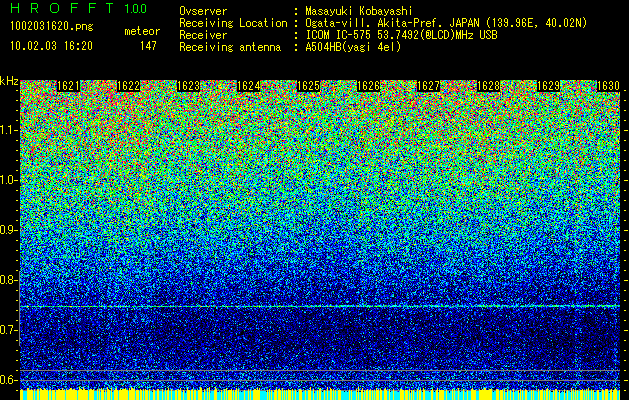Click the 0.7 frequency axis label
Image resolution: width=629 pixels, height=400 pixels.
tap(7, 330)
